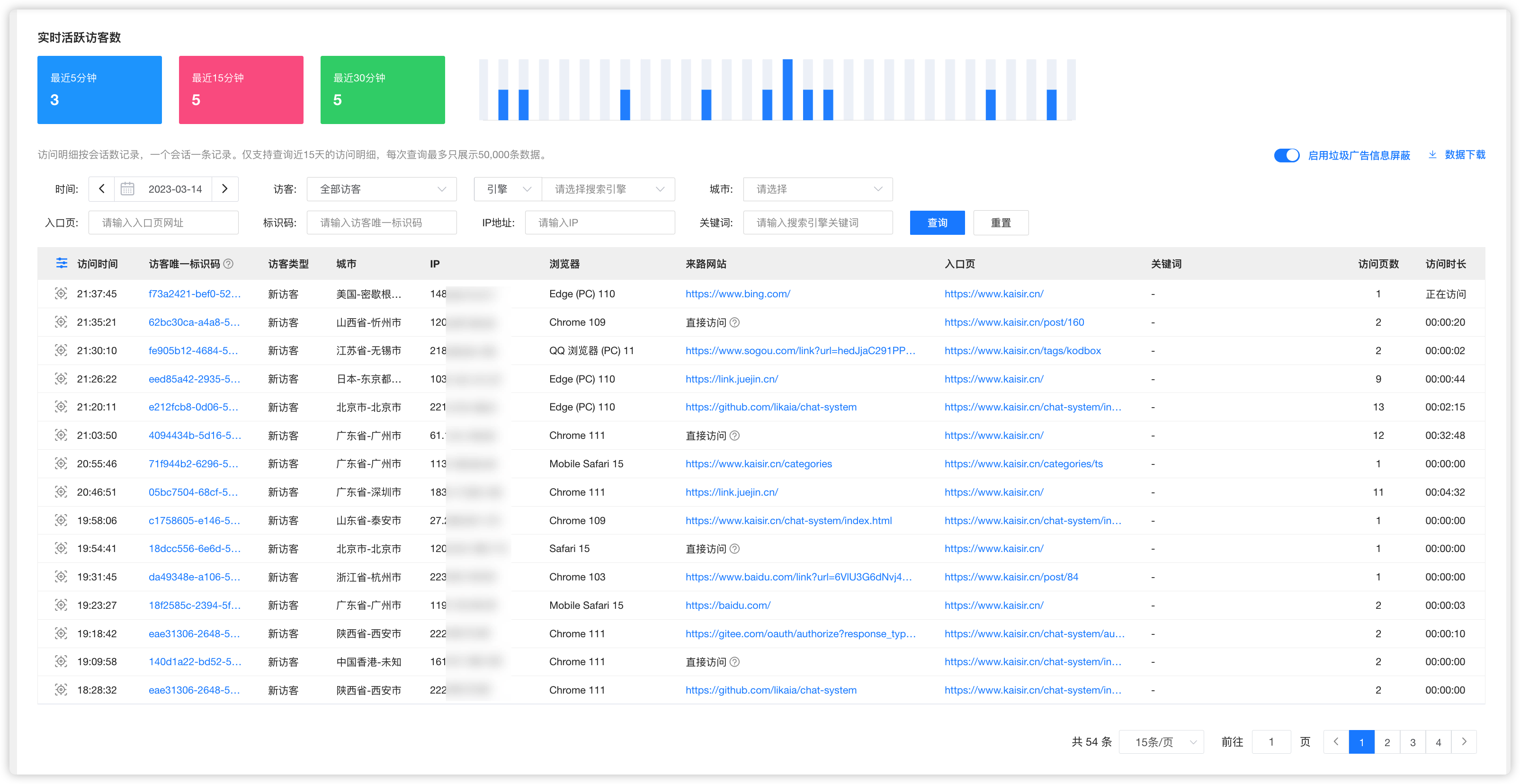This screenshot has width=1520, height=784.
Task: Focus the IP地址 input field
Action: pos(599,223)
